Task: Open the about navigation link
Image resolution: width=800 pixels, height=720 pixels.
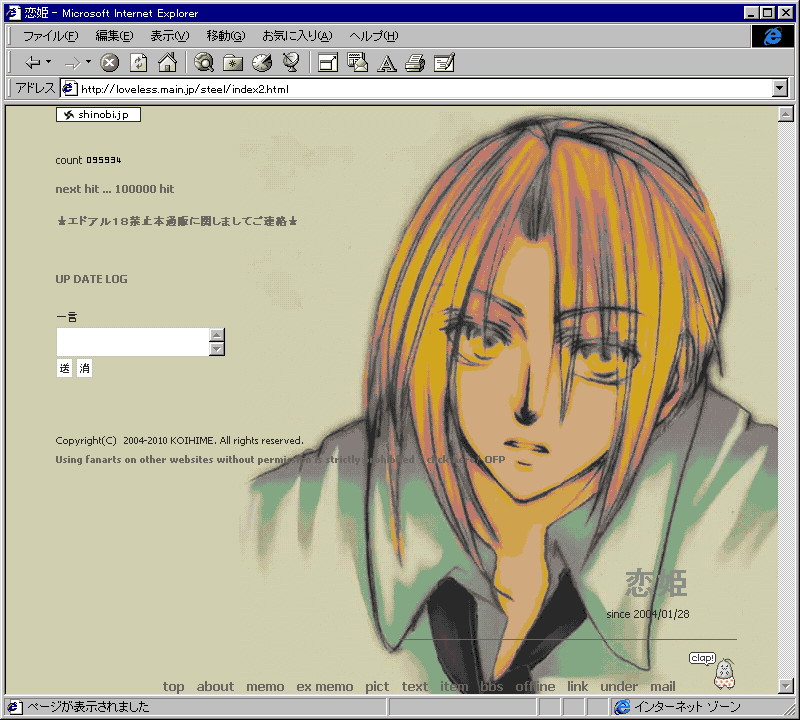Action: (x=215, y=687)
